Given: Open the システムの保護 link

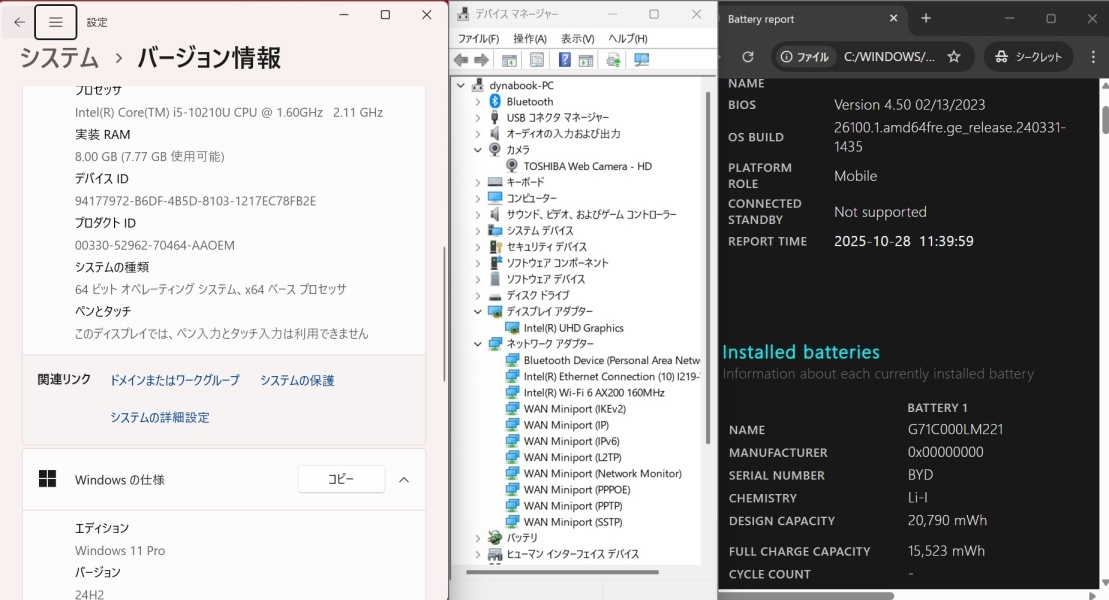Looking at the screenshot, I should pos(296,380).
